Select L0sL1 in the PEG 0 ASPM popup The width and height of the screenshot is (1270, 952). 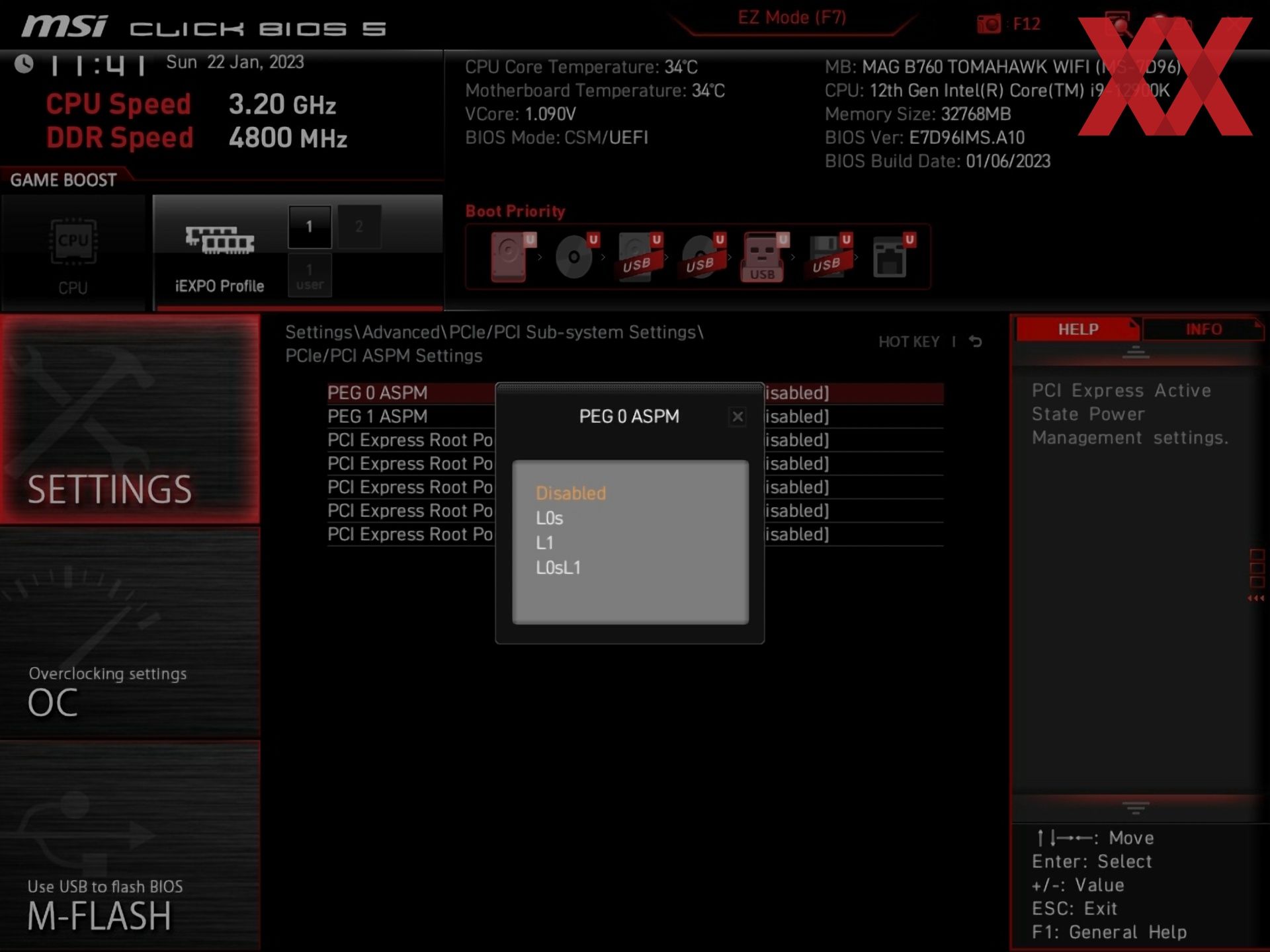(x=558, y=568)
